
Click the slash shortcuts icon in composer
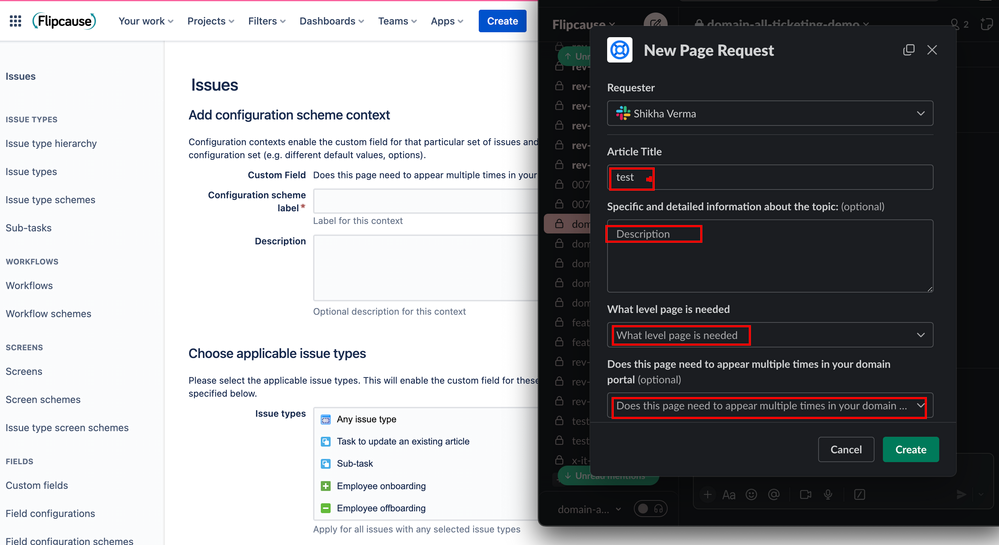(x=859, y=495)
